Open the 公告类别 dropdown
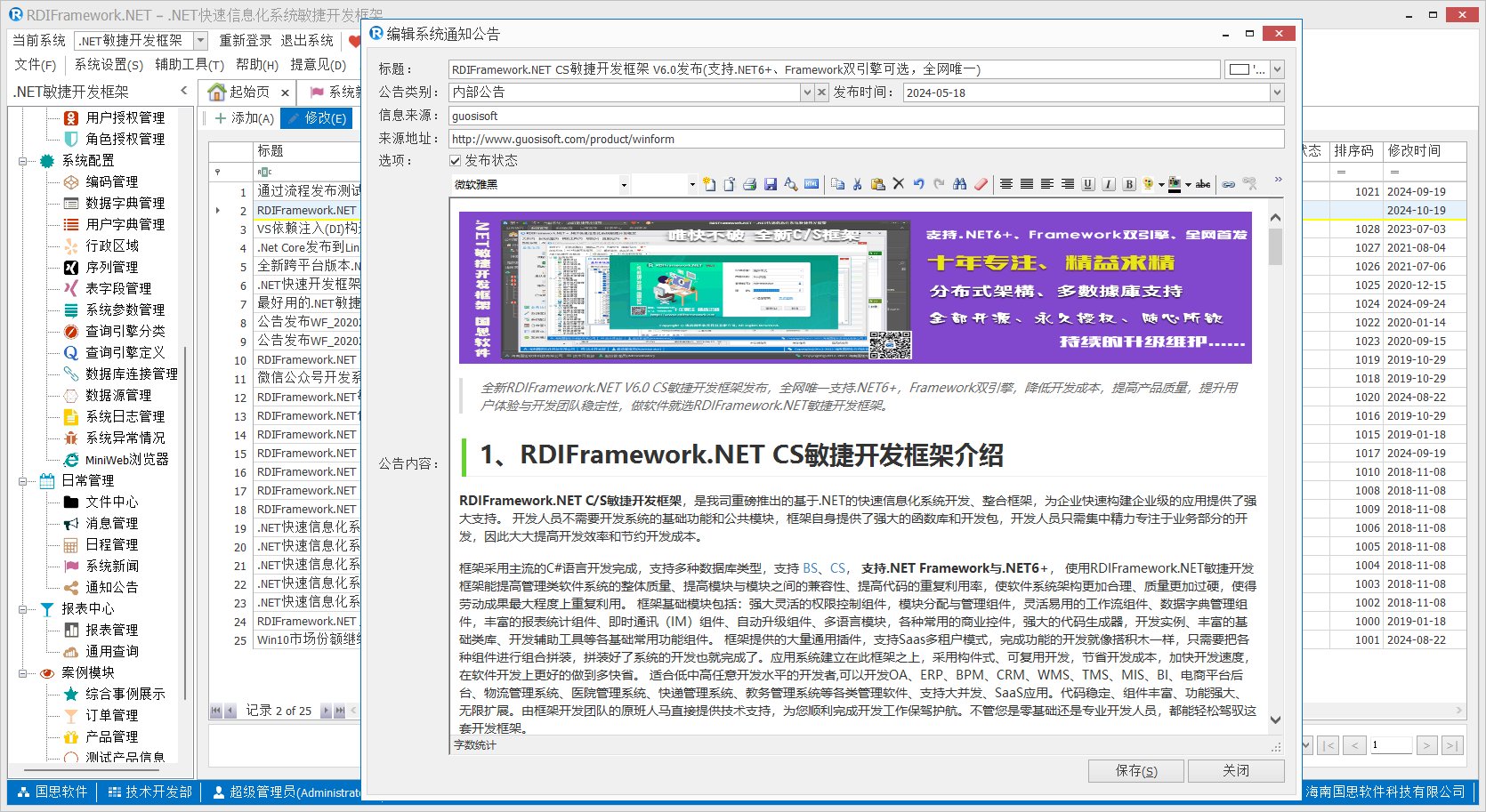Image resolution: width=1486 pixels, height=812 pixels. point(807,92)
